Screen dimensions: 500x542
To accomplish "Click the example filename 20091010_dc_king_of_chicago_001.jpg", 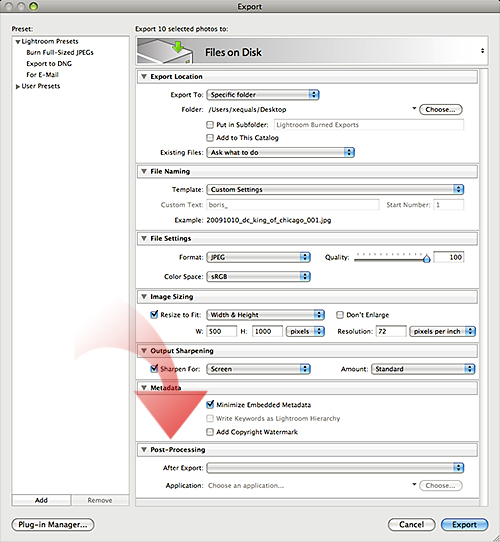I will point(269,220).
